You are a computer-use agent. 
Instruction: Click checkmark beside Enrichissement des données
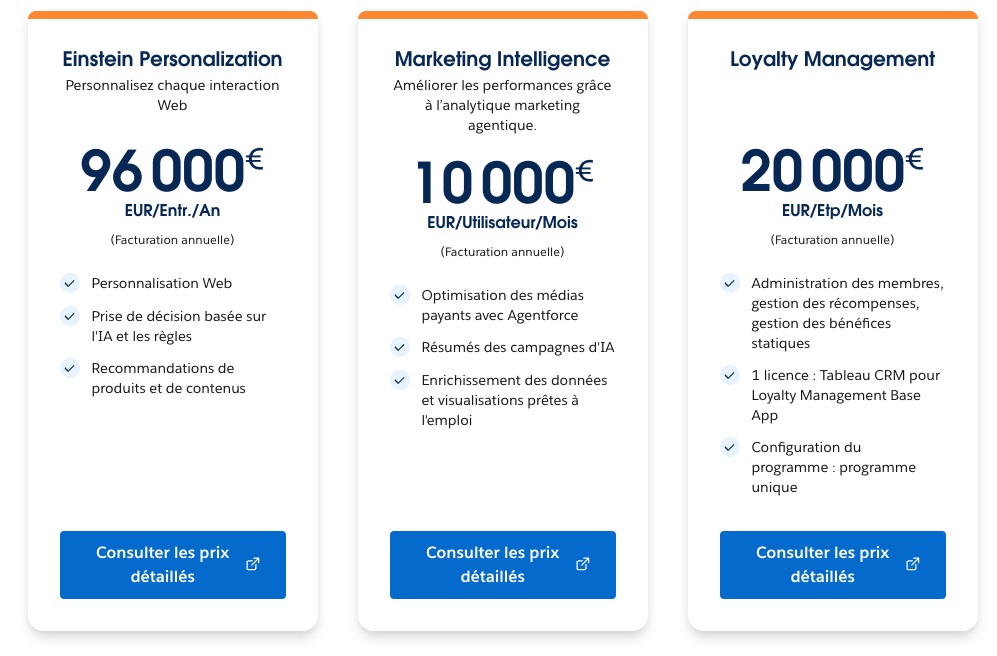point(400,380)
